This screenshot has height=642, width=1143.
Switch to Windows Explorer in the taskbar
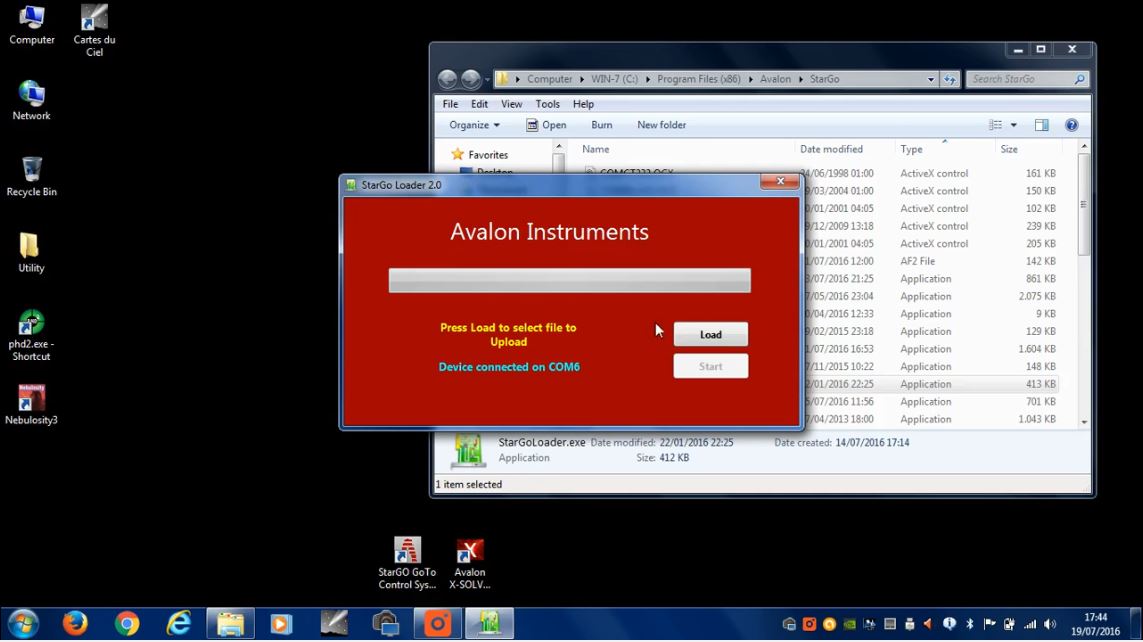pos(230,624)
